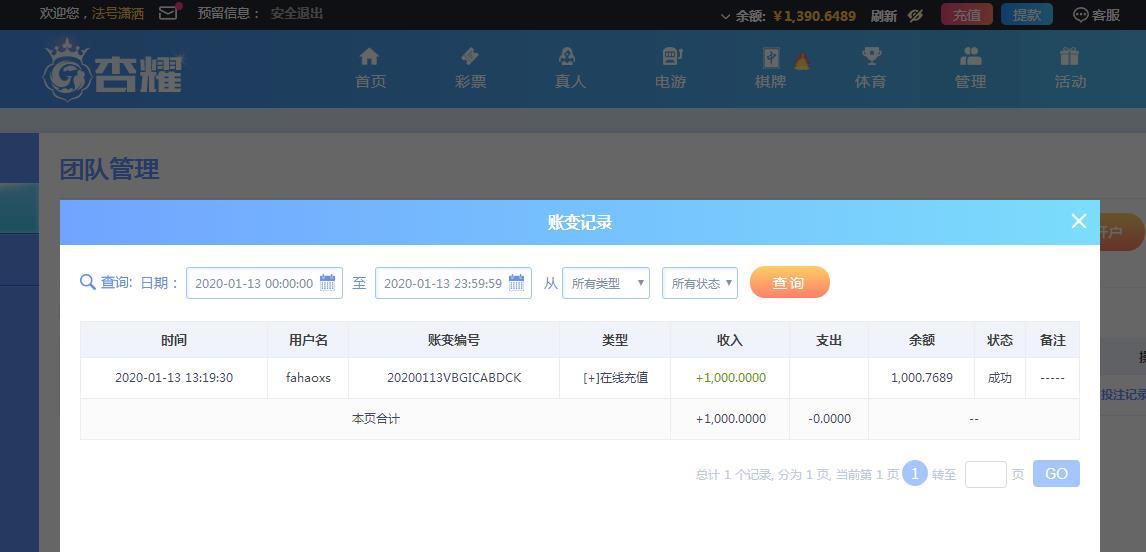1146x552 pixels.
Task: Expand the balance chevron dropdown
Action: [725, 15]
